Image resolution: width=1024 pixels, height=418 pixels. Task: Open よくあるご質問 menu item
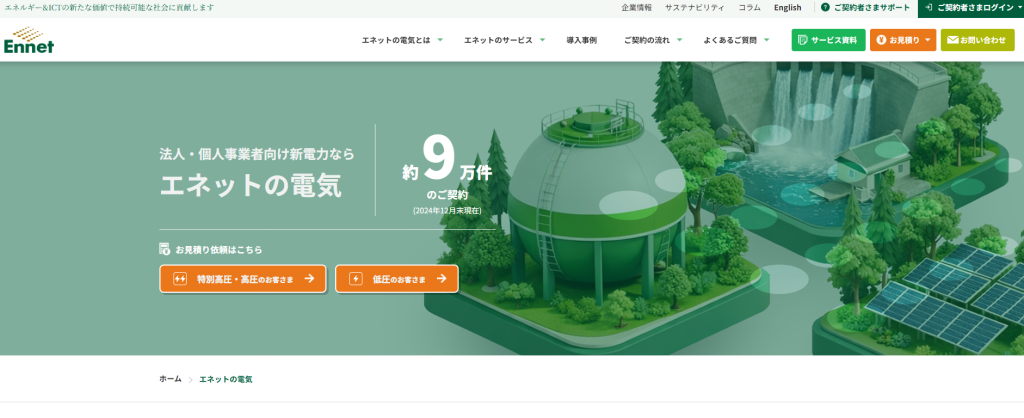point(730,40)
